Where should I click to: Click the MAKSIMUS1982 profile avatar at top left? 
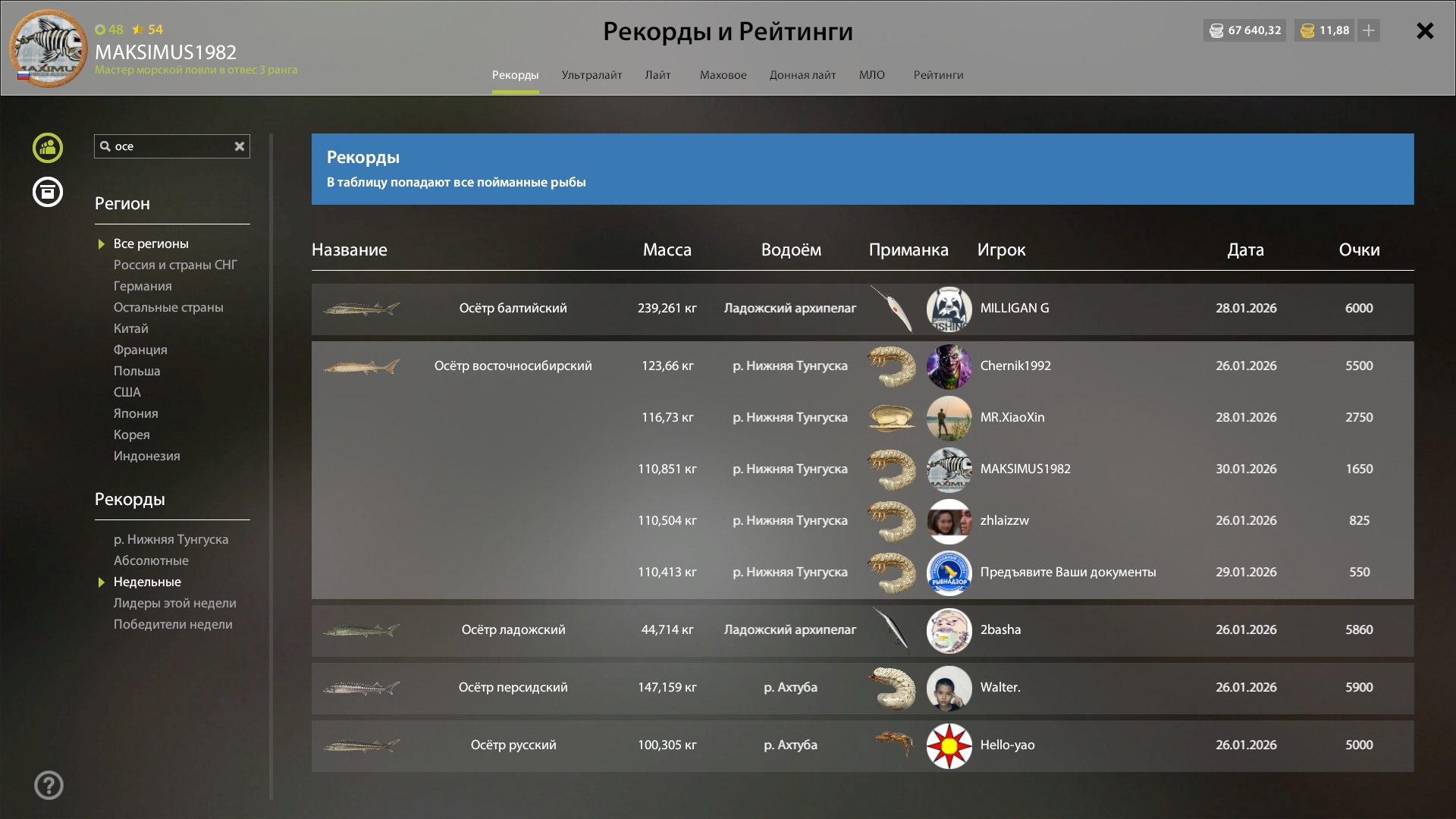(49, 49)
